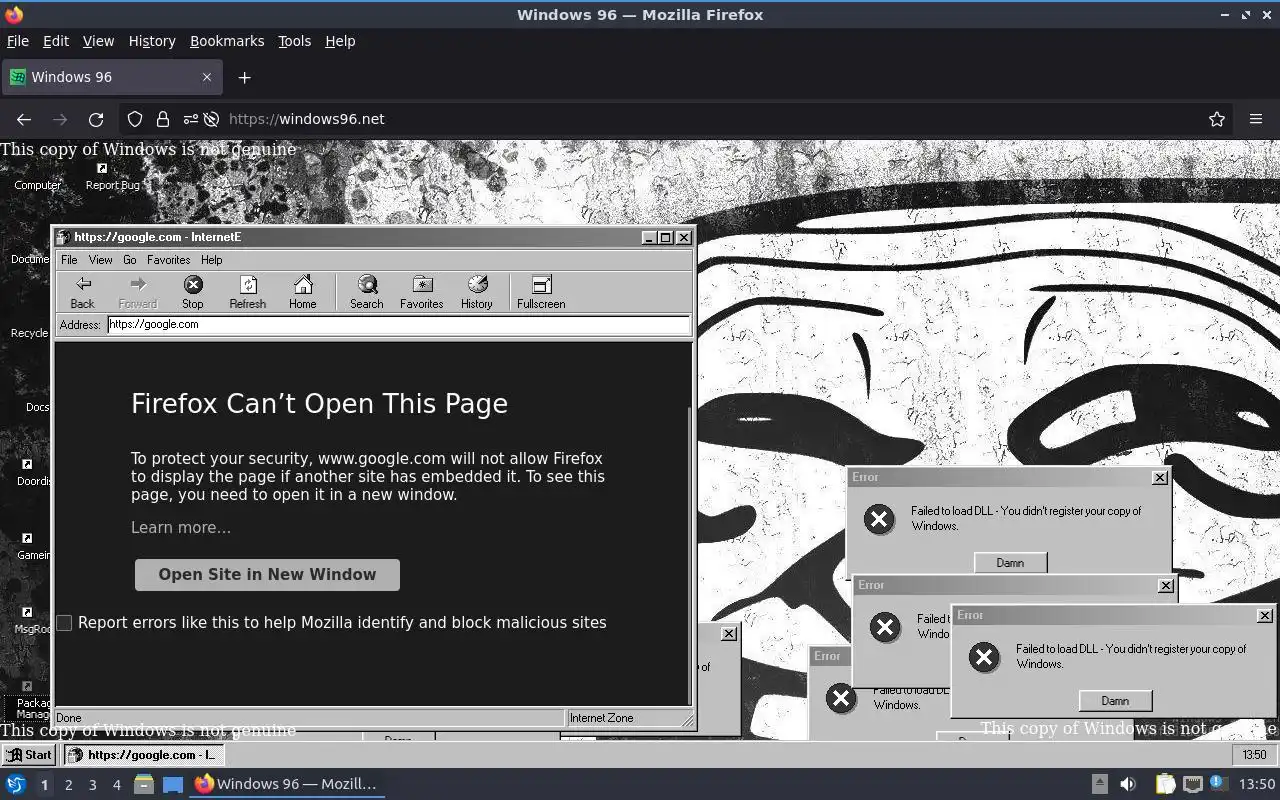This screenshot has height=800, width=1280.
Task: Open the Firefox hamburger menu
Action: point(1256,119)
